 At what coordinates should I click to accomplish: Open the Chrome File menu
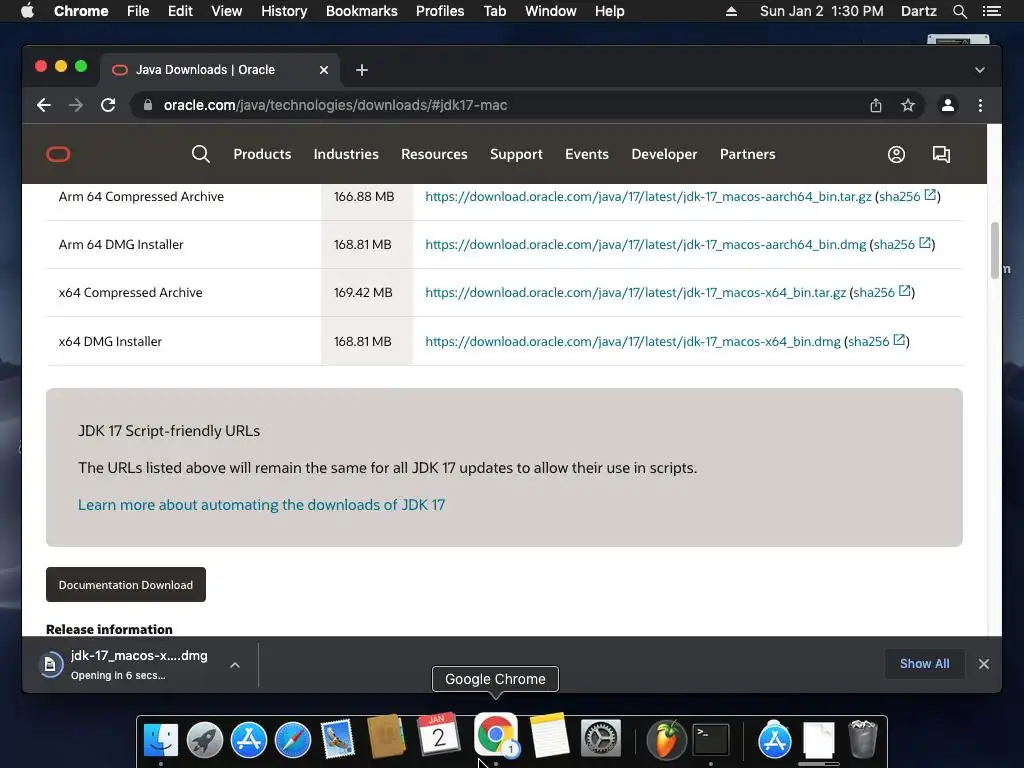coord(138,11)
